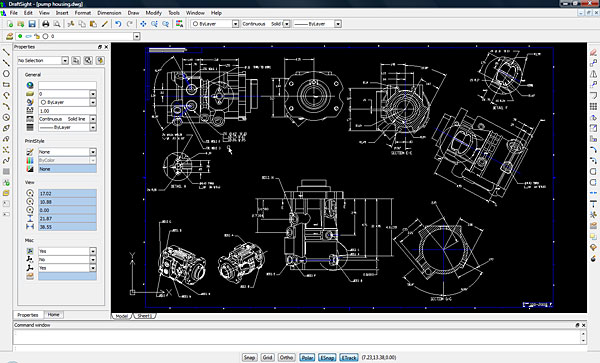
Task: Toggle Snap in the status bar
Action: click(x=249, y=357)
